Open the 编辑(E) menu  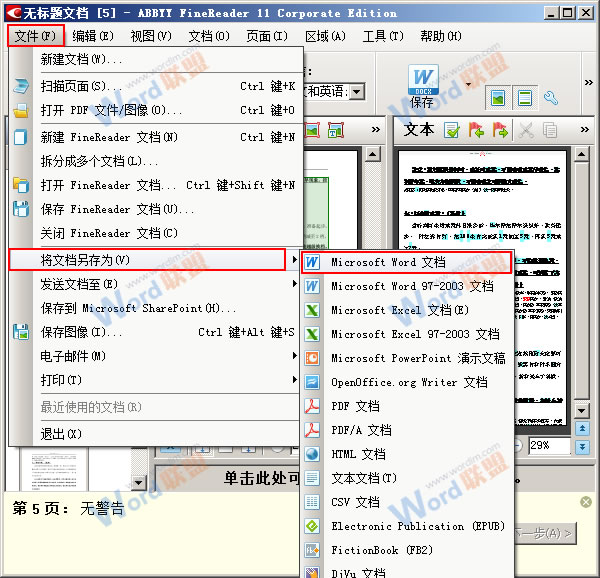[93, 36]
